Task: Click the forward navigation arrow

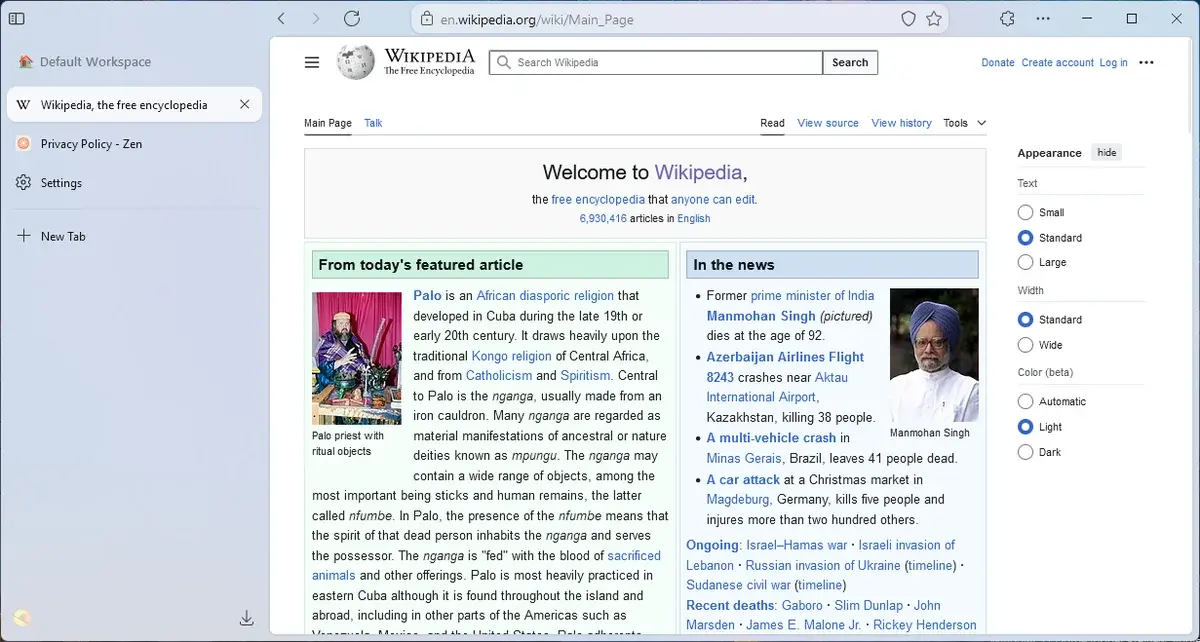Action: coord(316,18)
